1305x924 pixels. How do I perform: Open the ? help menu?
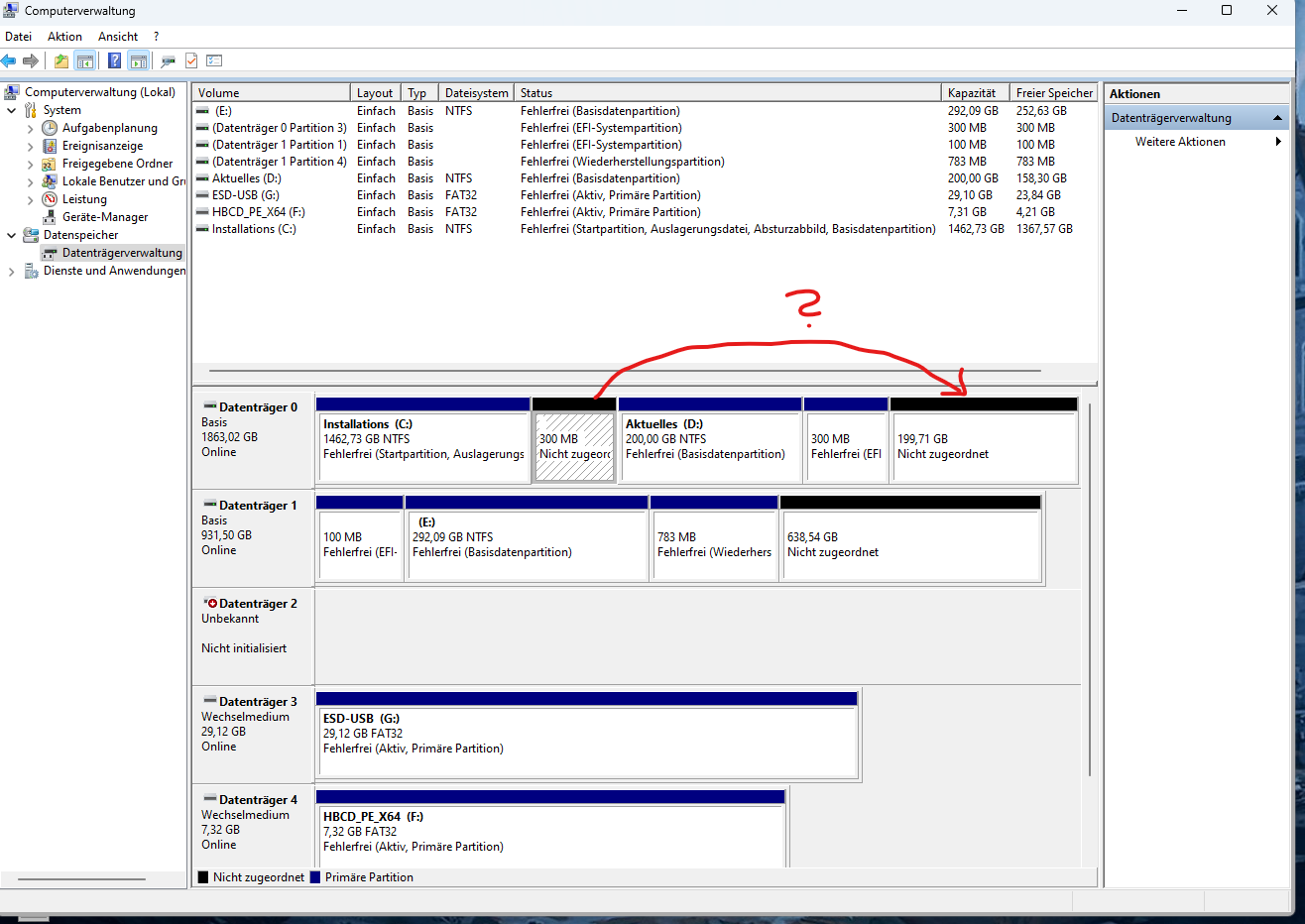point(156,37)
